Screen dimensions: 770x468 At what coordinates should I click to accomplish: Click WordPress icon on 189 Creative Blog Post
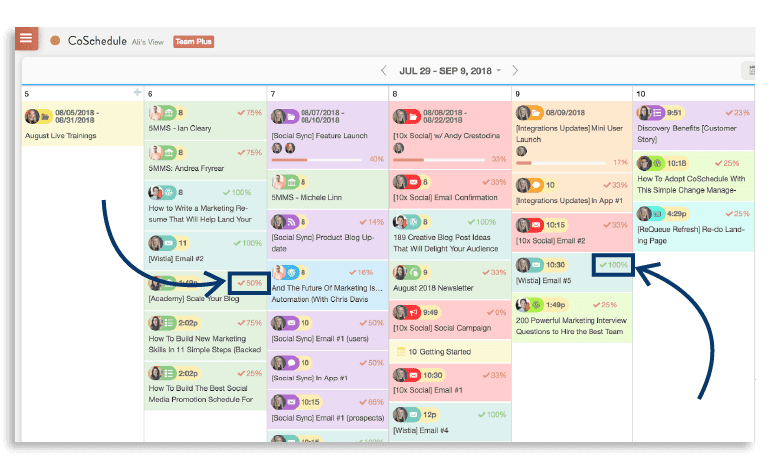click(x=413, y=221)
